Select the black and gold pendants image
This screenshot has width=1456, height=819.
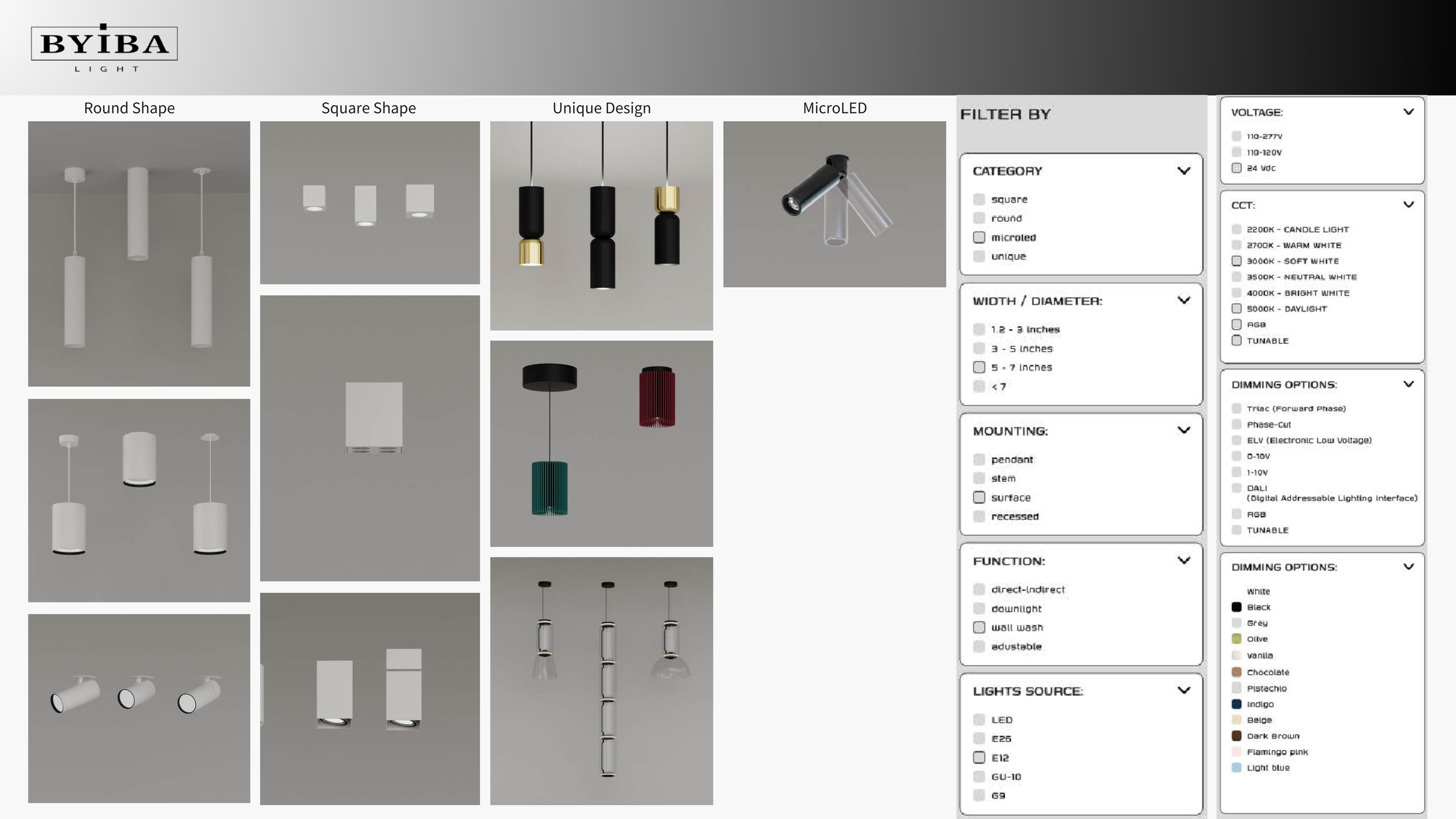(x=601, y=225)
